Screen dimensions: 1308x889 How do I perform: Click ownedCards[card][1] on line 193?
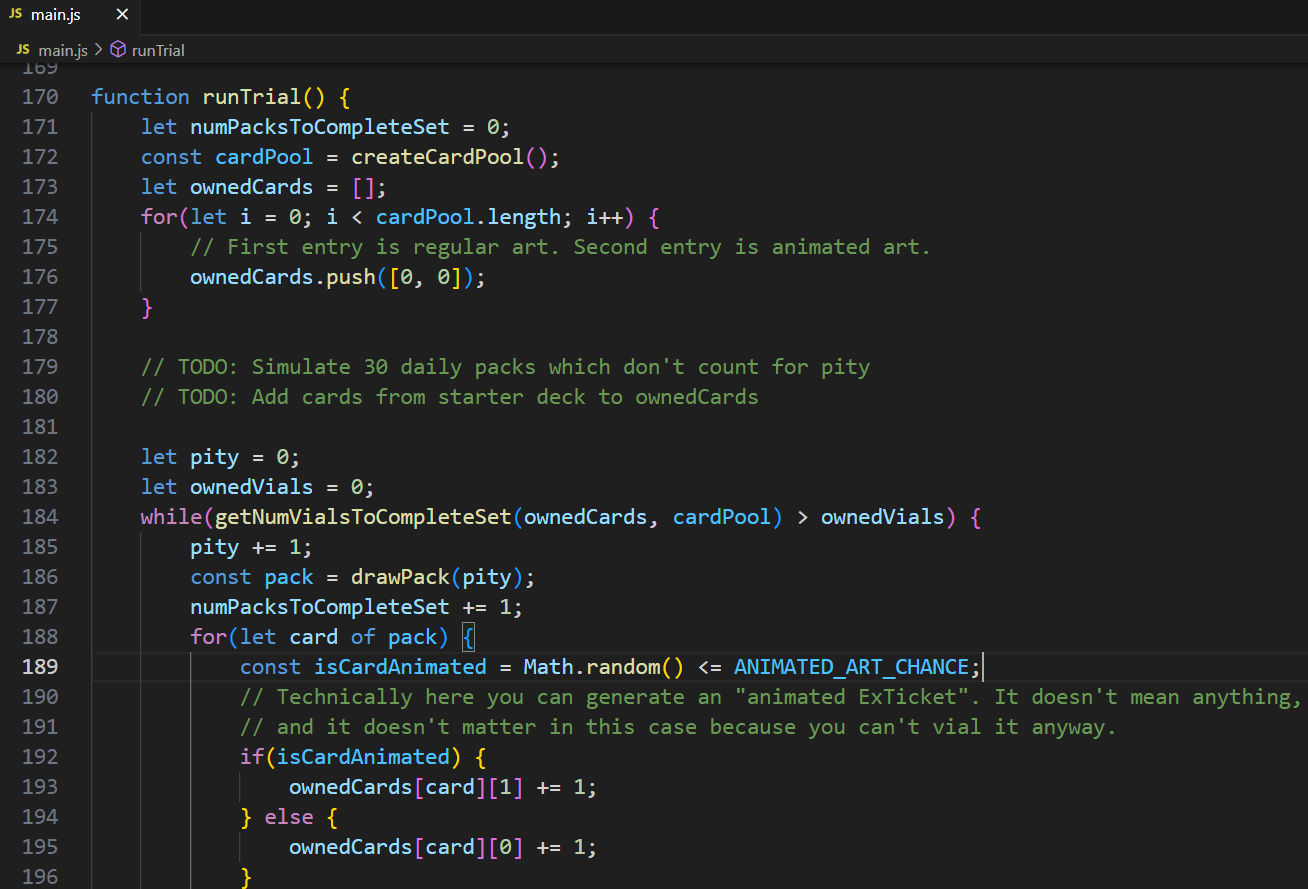tap(406, 787)
